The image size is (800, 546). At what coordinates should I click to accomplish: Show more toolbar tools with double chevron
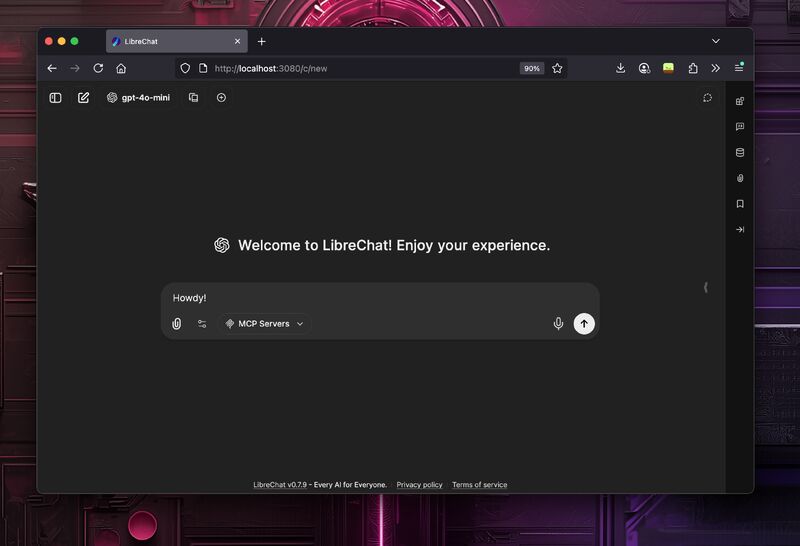pos(715,68)
